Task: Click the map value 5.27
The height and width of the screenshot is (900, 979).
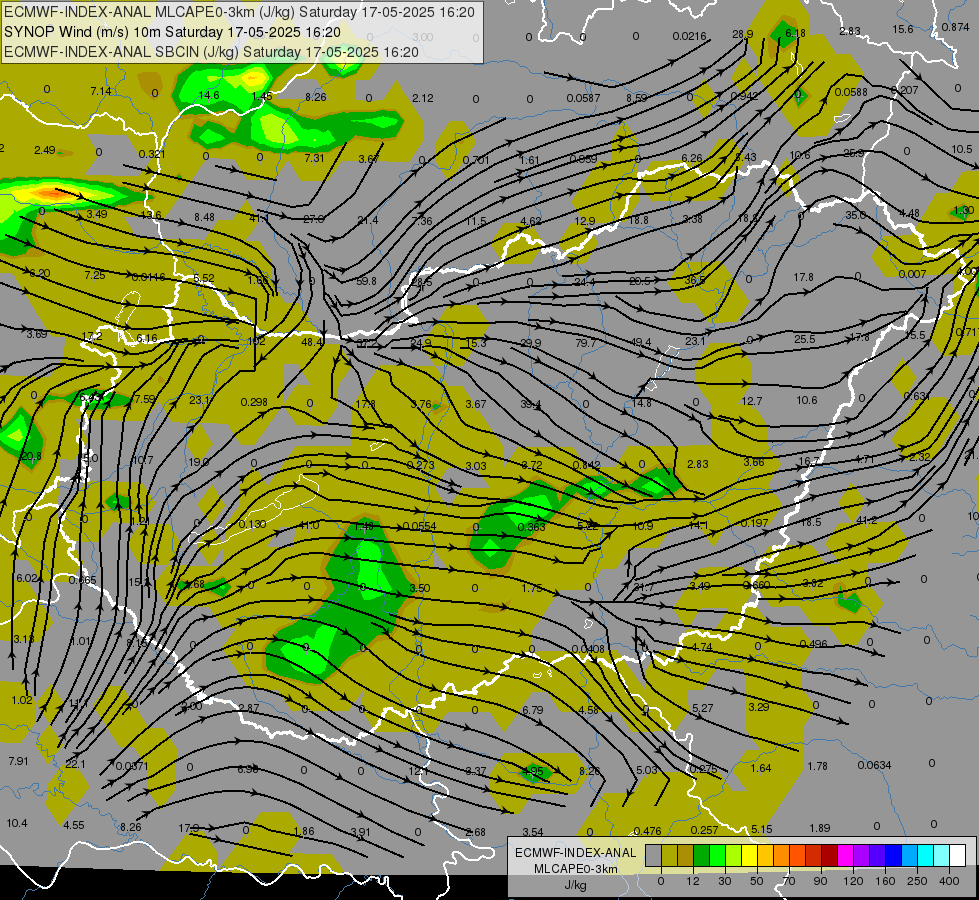Action: coord(702,708)
